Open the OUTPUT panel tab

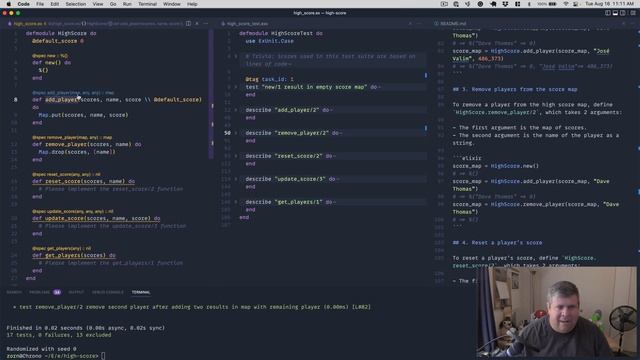pos(76,292)
